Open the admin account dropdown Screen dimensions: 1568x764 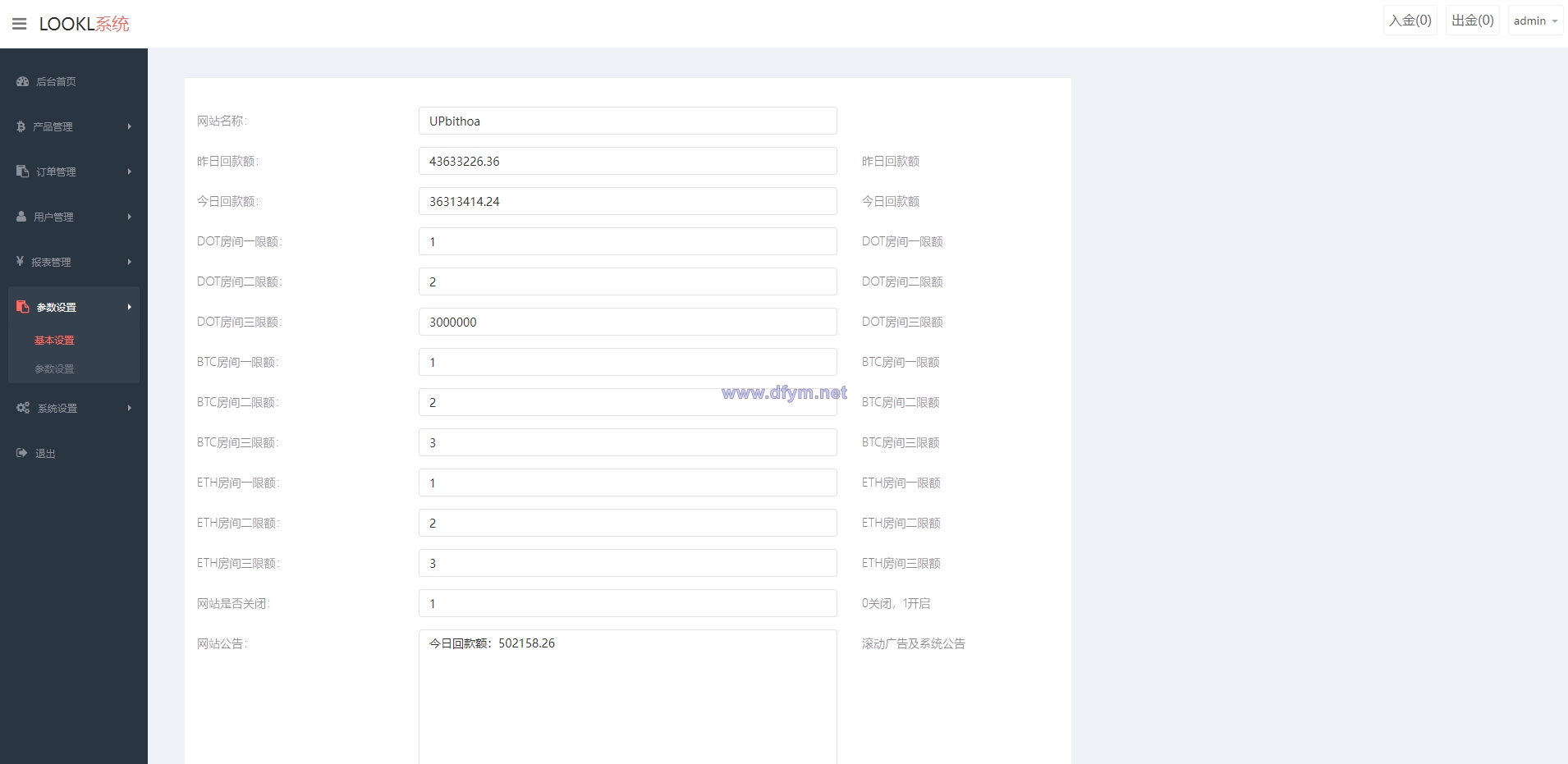pyautogui.click(x=1535, y=21)
